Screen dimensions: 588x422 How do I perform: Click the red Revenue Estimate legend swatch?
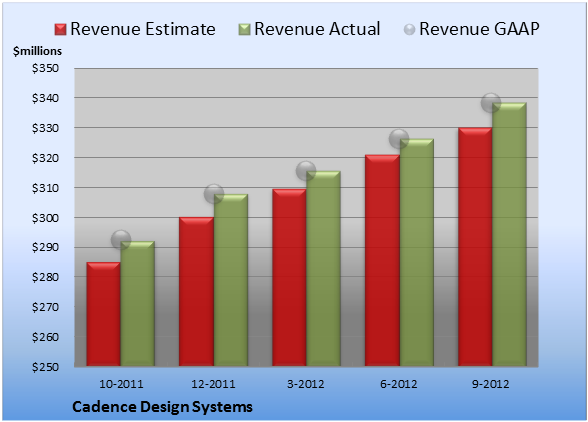[x=60, y=29]
